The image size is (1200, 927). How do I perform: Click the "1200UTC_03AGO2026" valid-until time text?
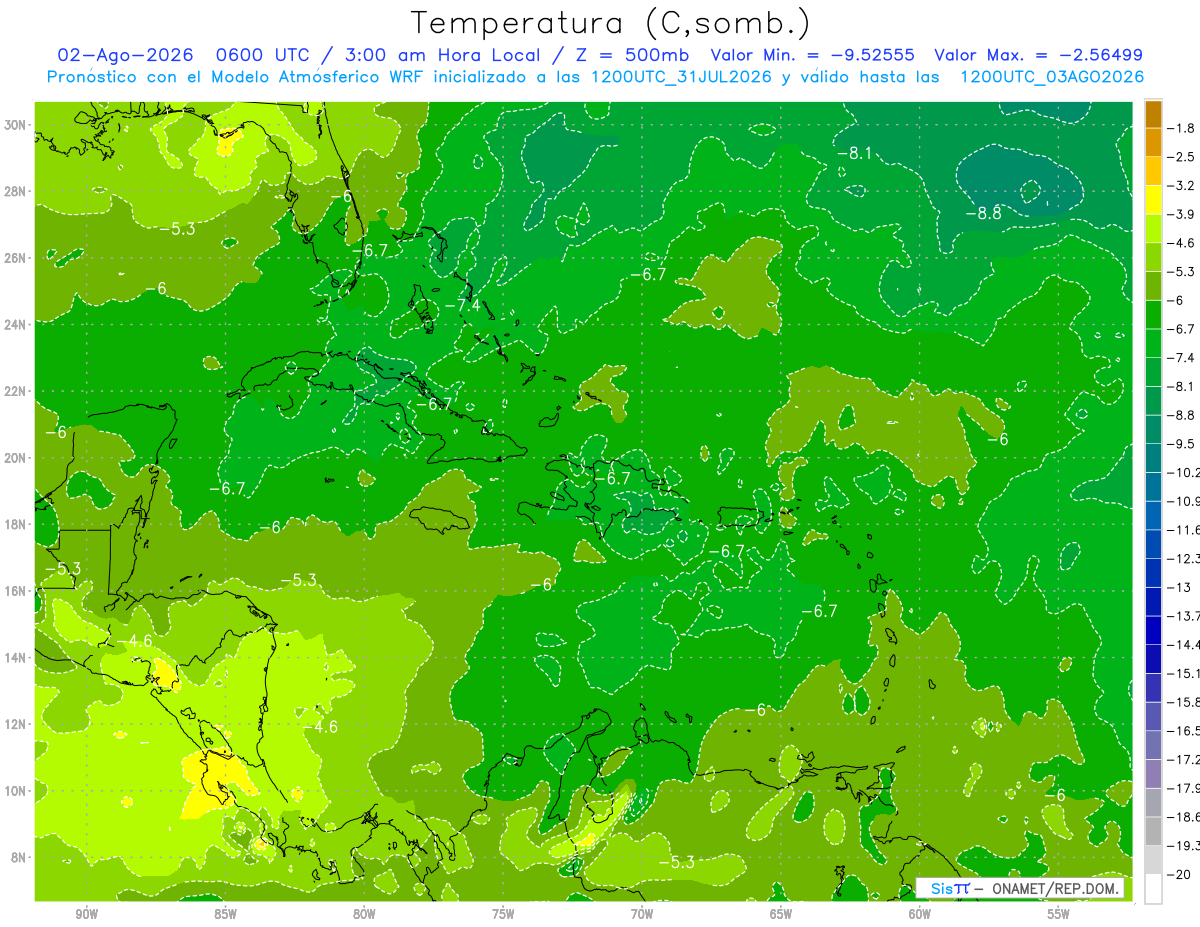click(1052, 77)
